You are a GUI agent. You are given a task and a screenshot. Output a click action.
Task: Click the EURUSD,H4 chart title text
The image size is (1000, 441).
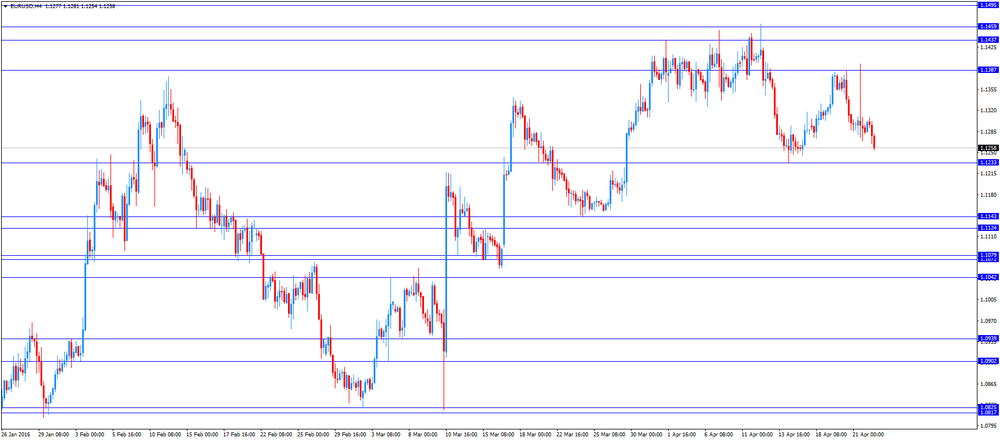(x=26, y=6)
